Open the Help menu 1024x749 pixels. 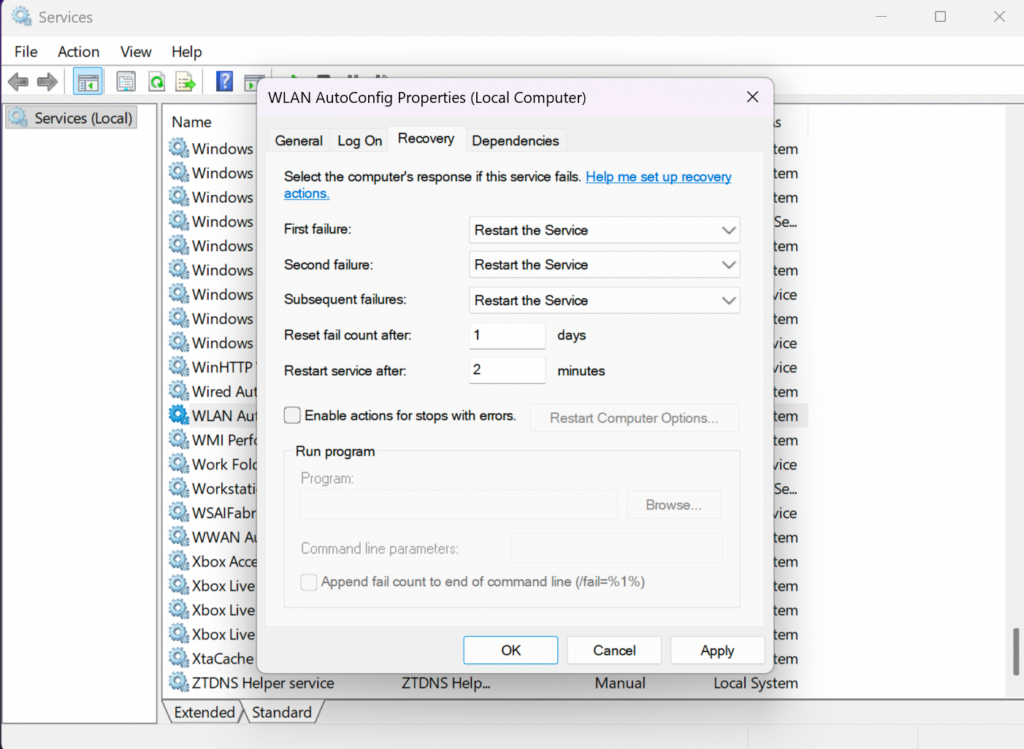(187, 52)
